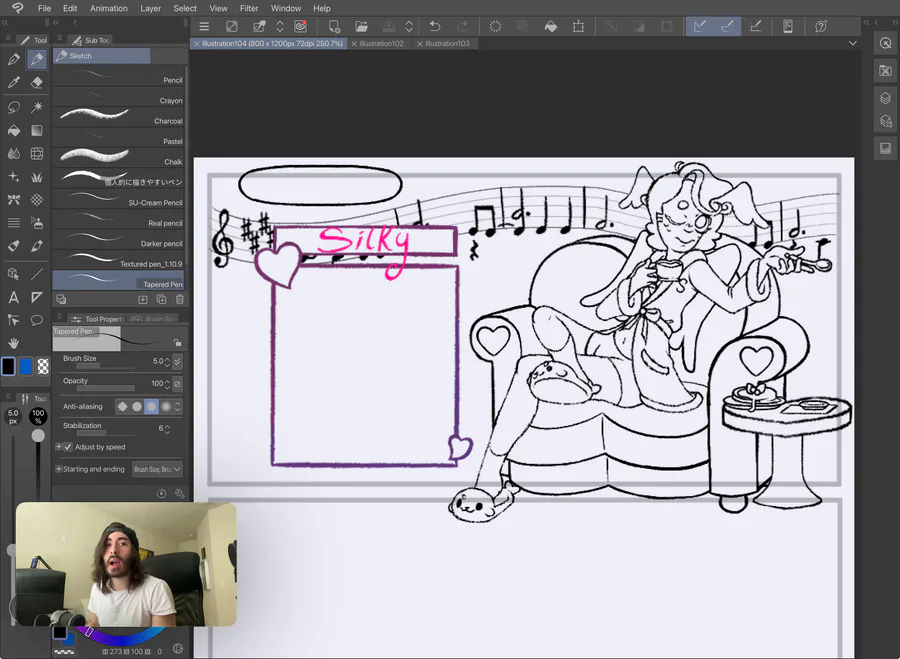The width and height of the screenshot is (900, 659).
Task: Open the Starting and ending dropdown
Action: point(157,469)
